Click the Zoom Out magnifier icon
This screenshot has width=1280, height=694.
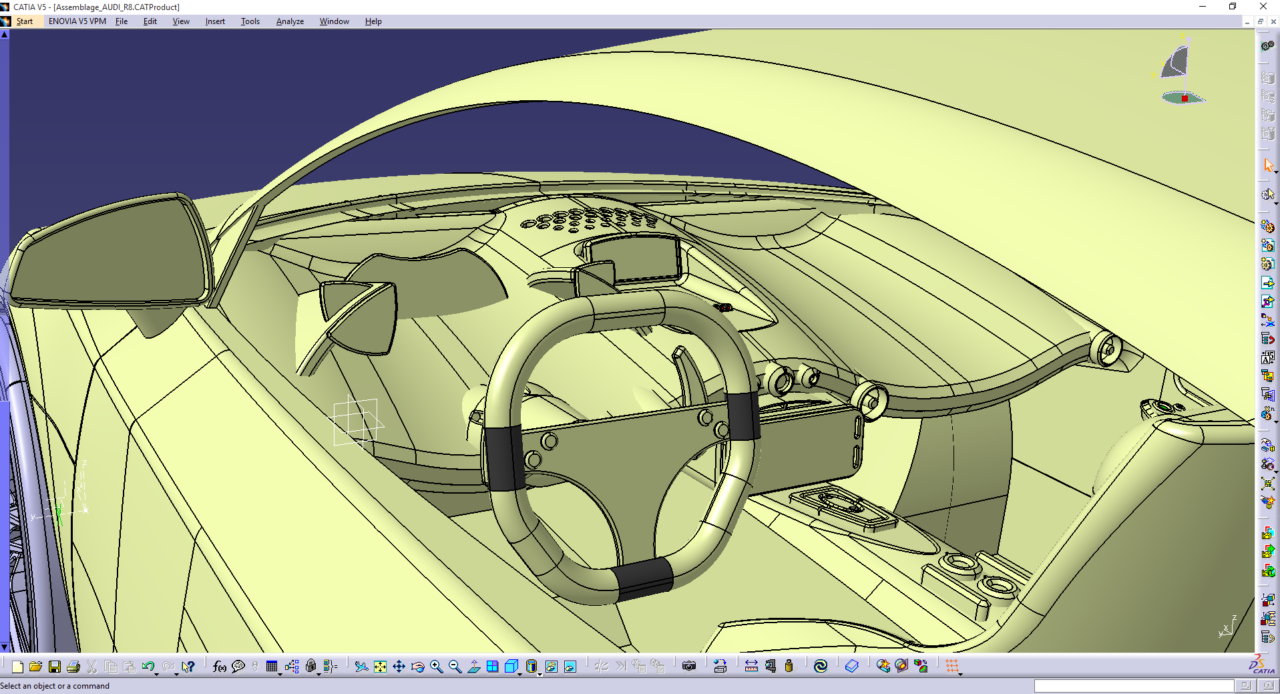[455, 666]
